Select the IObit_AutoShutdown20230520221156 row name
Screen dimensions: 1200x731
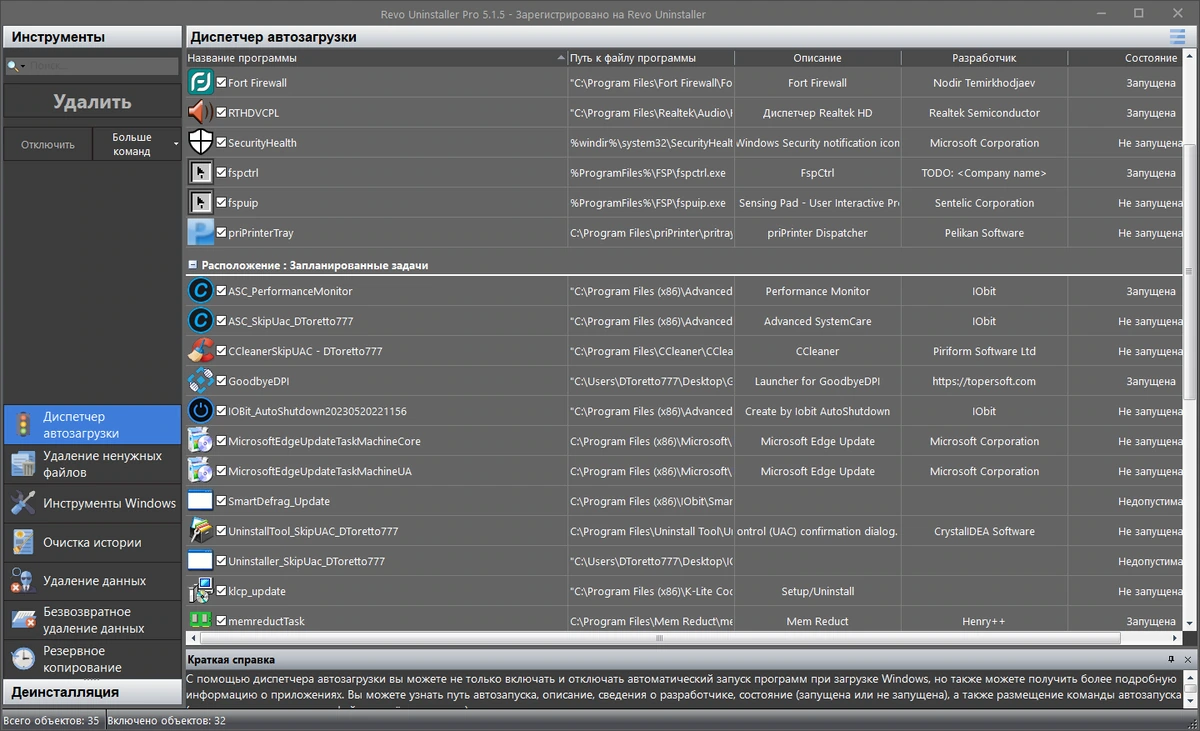[x=317, y=411]
